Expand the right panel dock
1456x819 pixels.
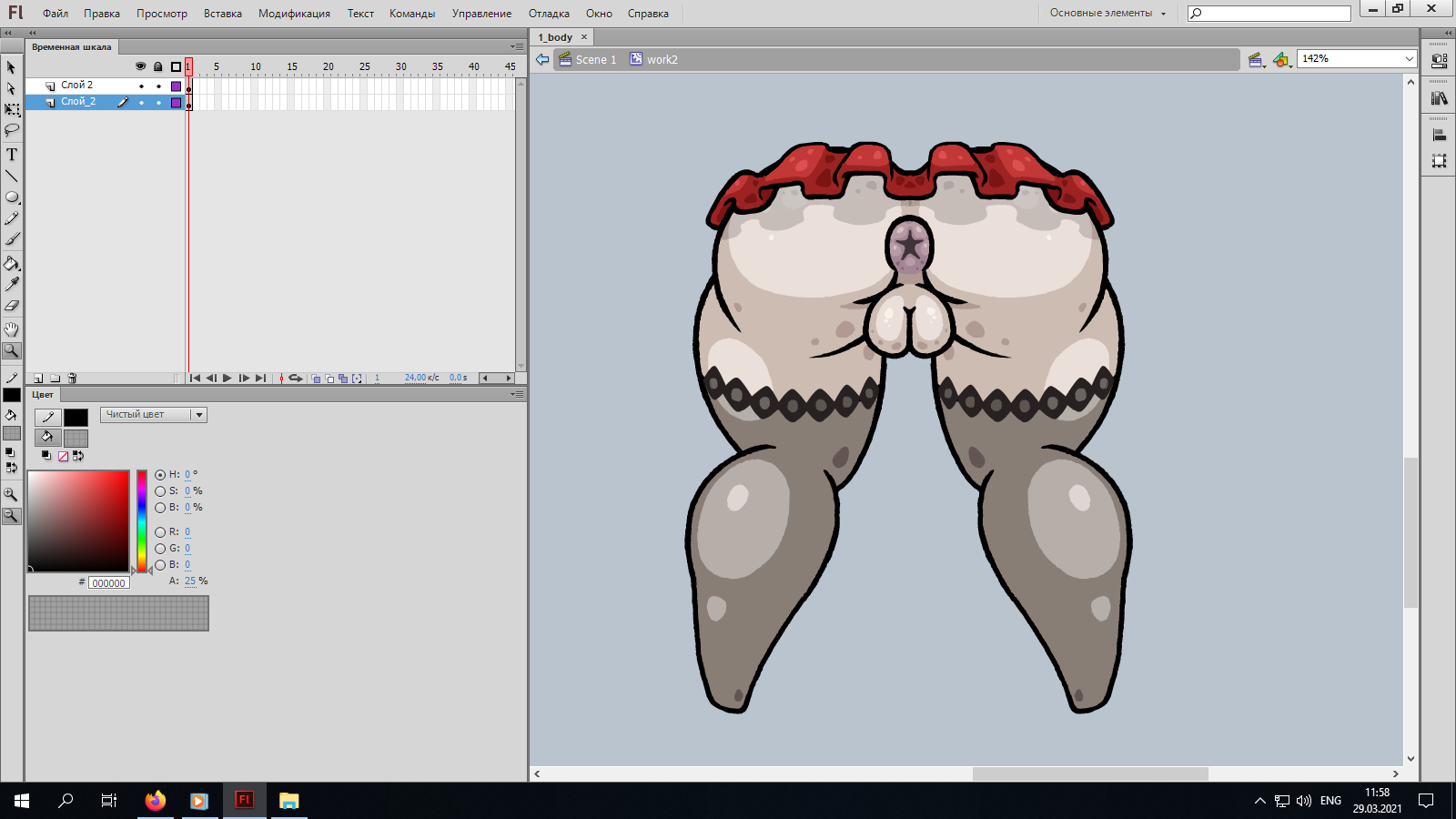pos(1448,33)
